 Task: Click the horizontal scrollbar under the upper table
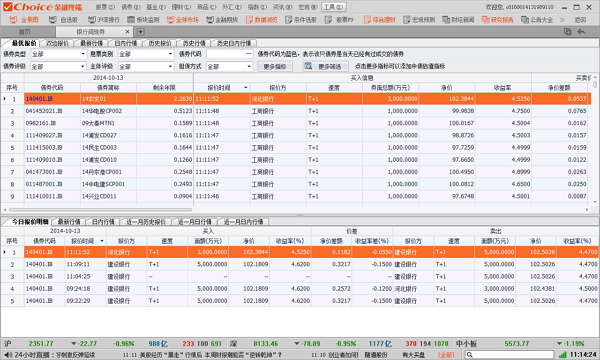tap(100, 210)
